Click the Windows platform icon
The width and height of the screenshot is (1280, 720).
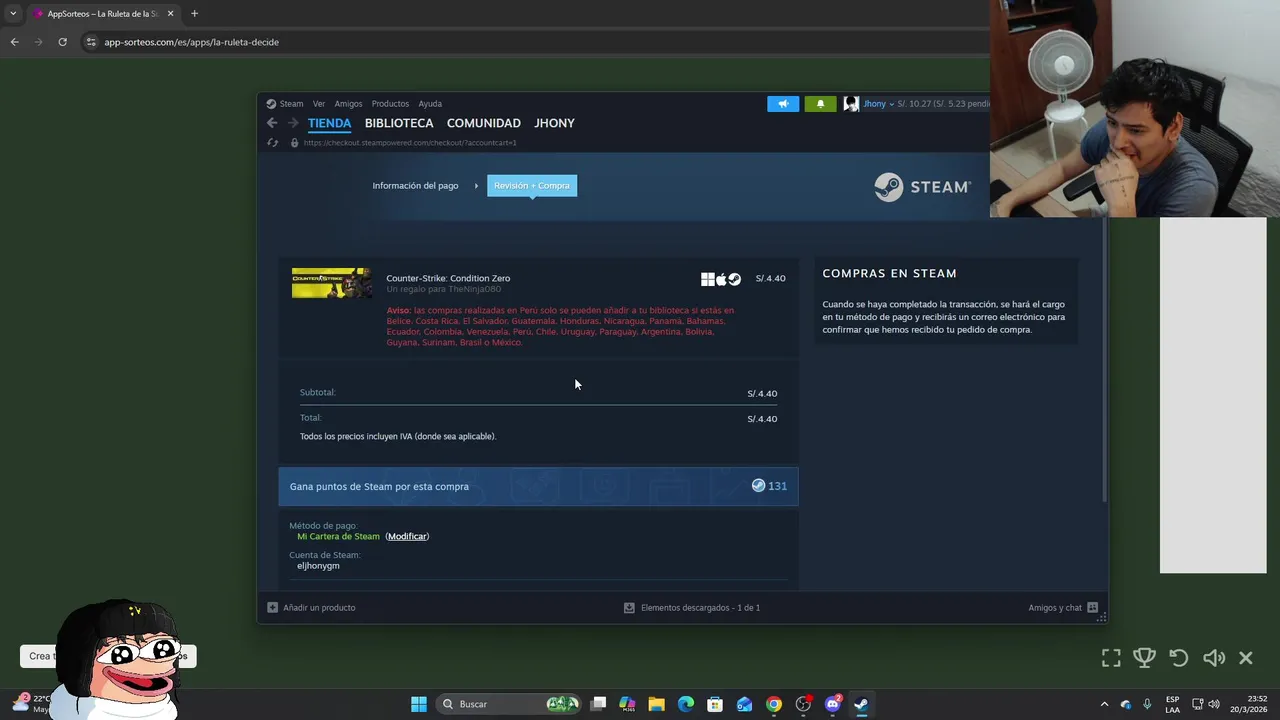(x=708, y=279)
